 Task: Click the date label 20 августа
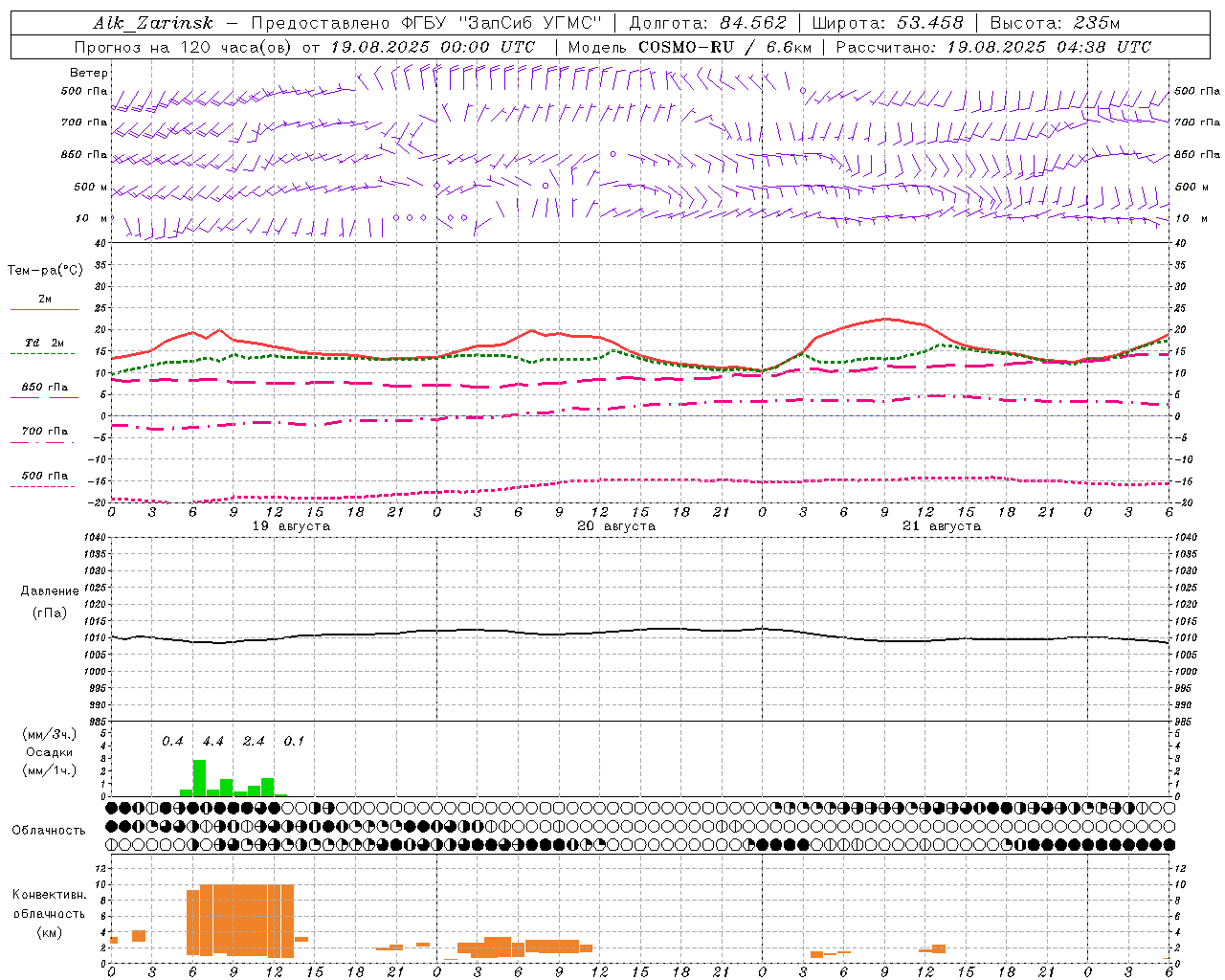point(616,526)
